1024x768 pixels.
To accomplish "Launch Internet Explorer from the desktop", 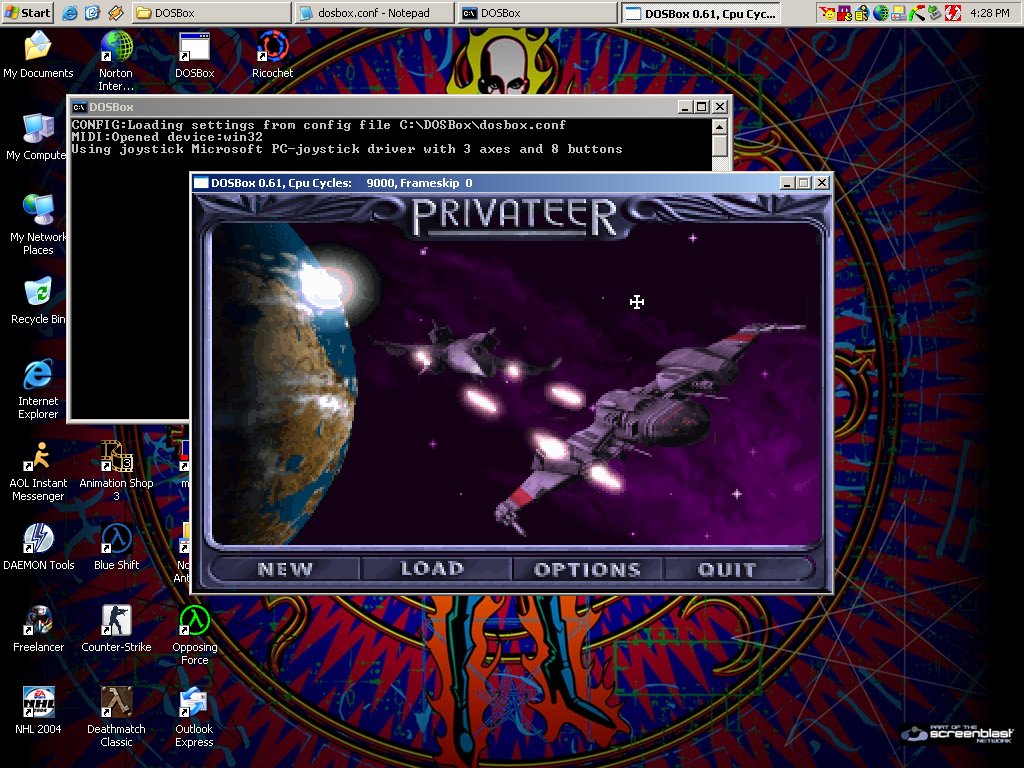I will [37, 376].
